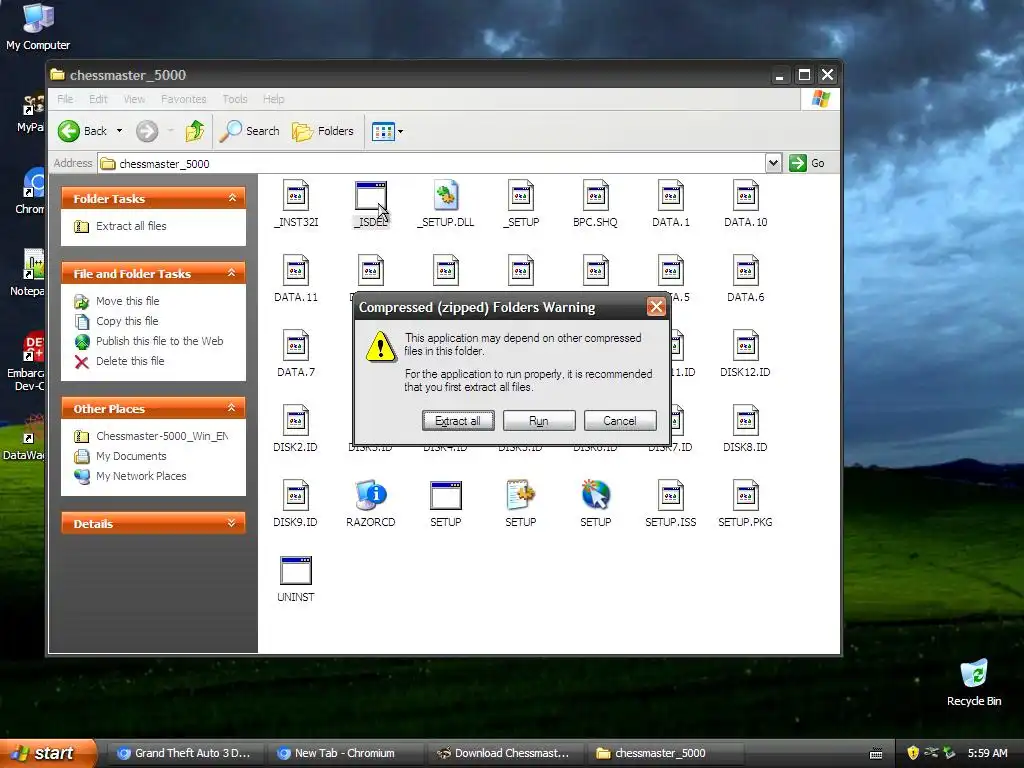1024x768 pixels.
Task: Open the Back history dropdown arrow
Action: [x=120, y=131]
